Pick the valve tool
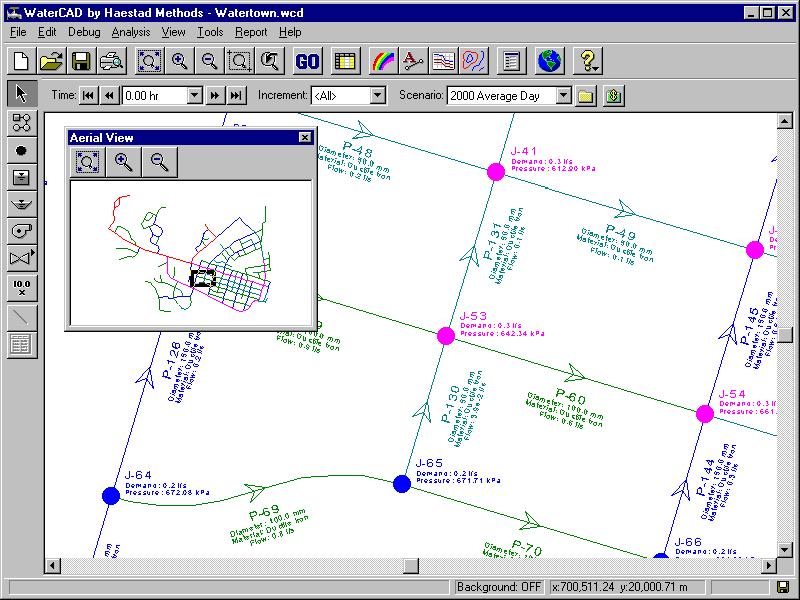The width and height of the screenshot is (800, 600). pyautogui.click(x=21, y=259)
